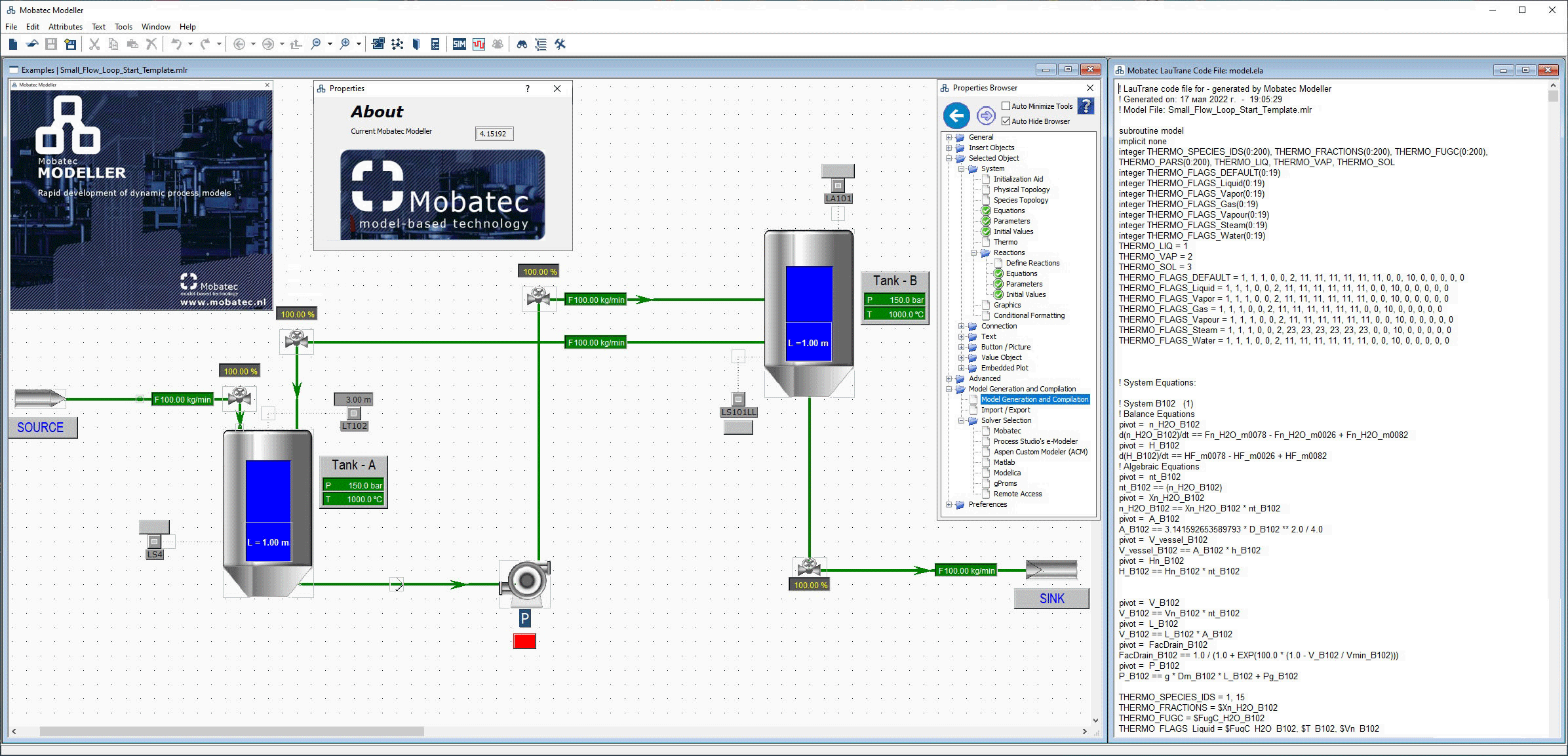Open a model with the open-file toolbar icon

point(31,44)
